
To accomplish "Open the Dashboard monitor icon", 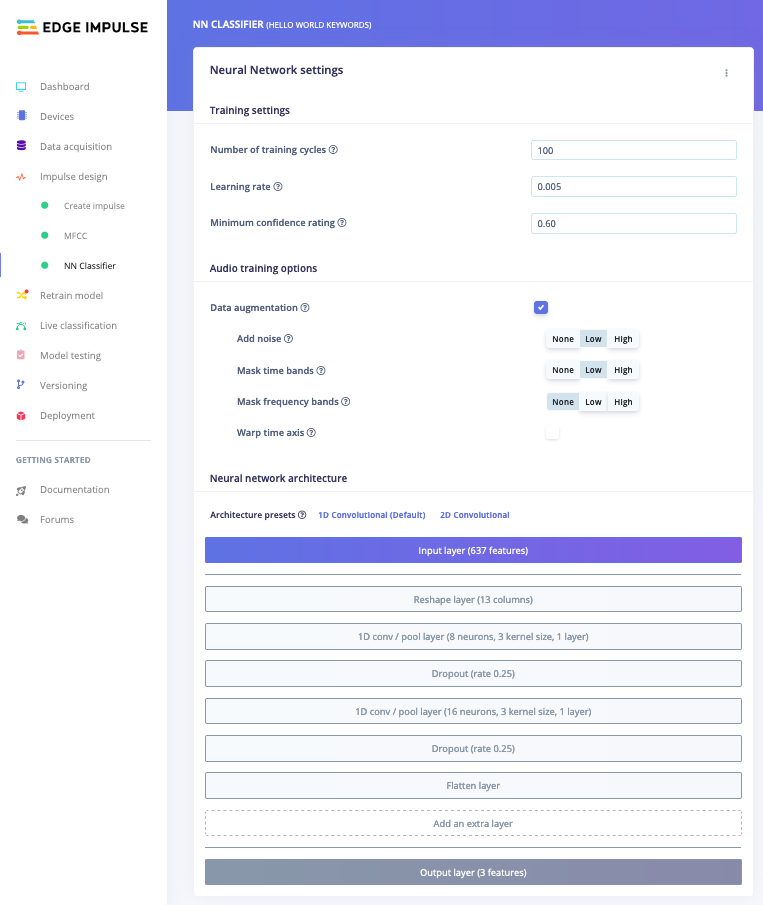I will 21,87.
